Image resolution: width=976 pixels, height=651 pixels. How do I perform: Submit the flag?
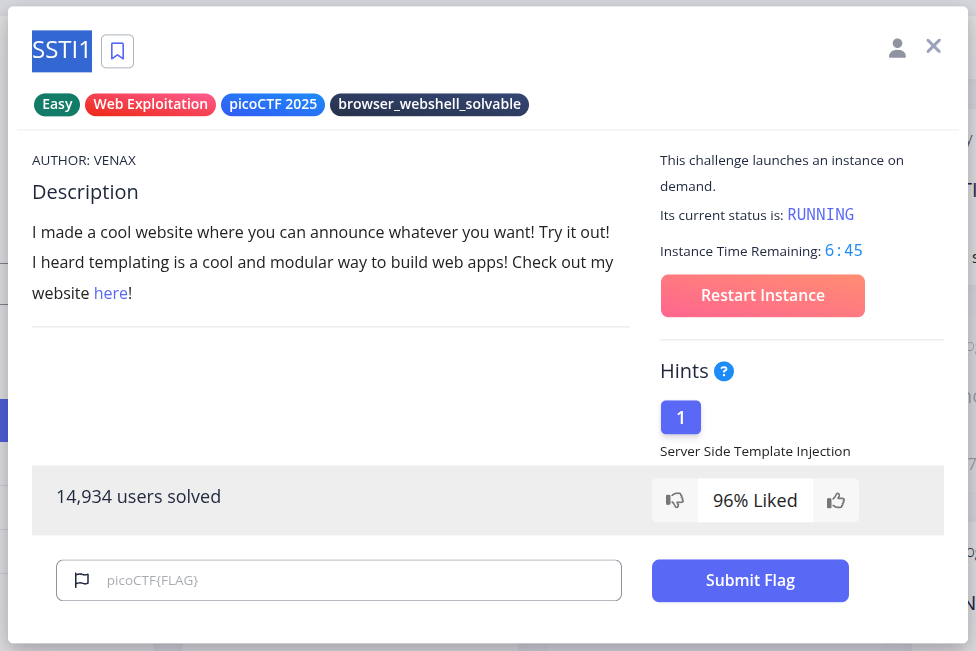point(750,580)
